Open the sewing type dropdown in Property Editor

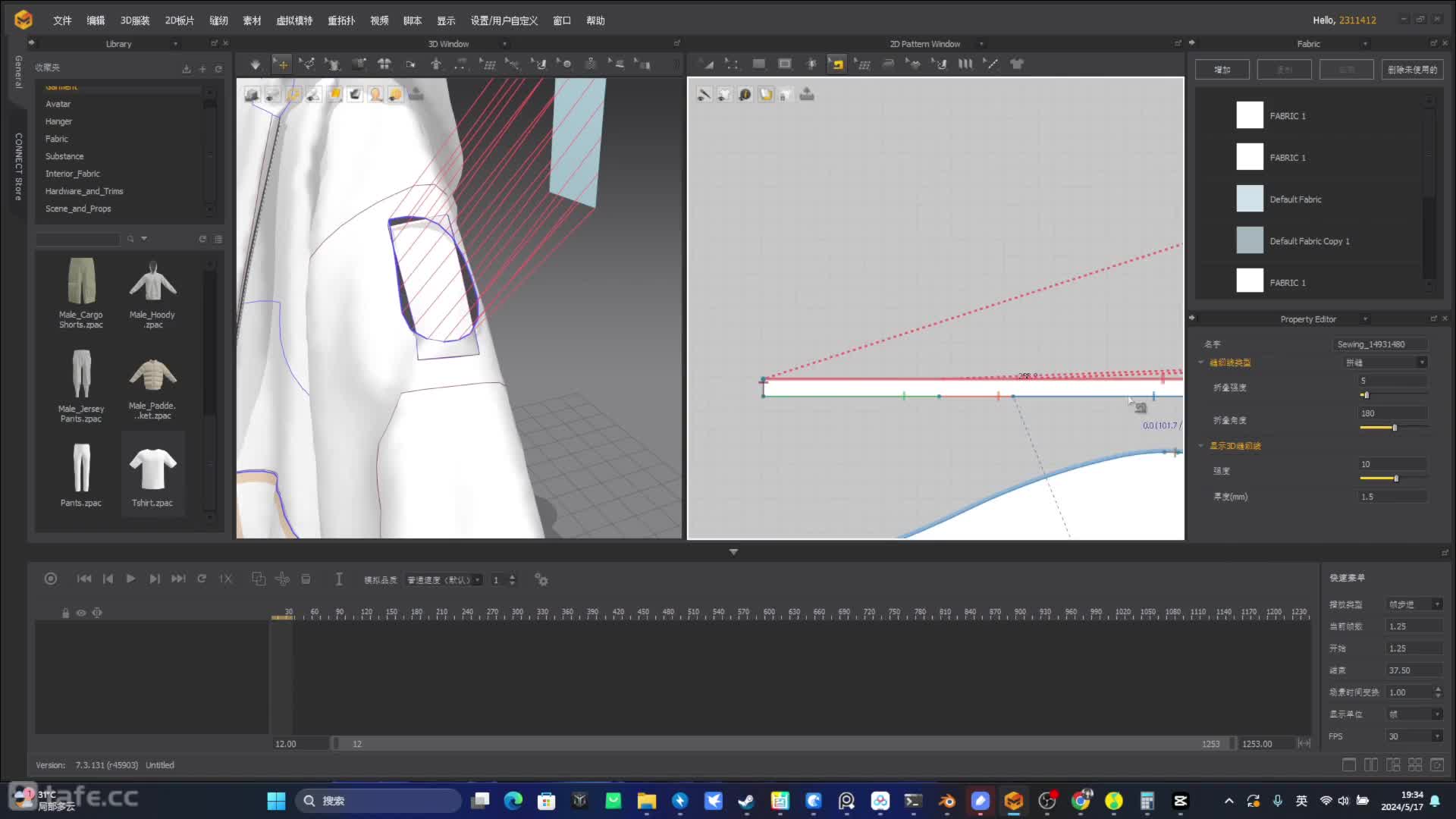coord(1386,362)
